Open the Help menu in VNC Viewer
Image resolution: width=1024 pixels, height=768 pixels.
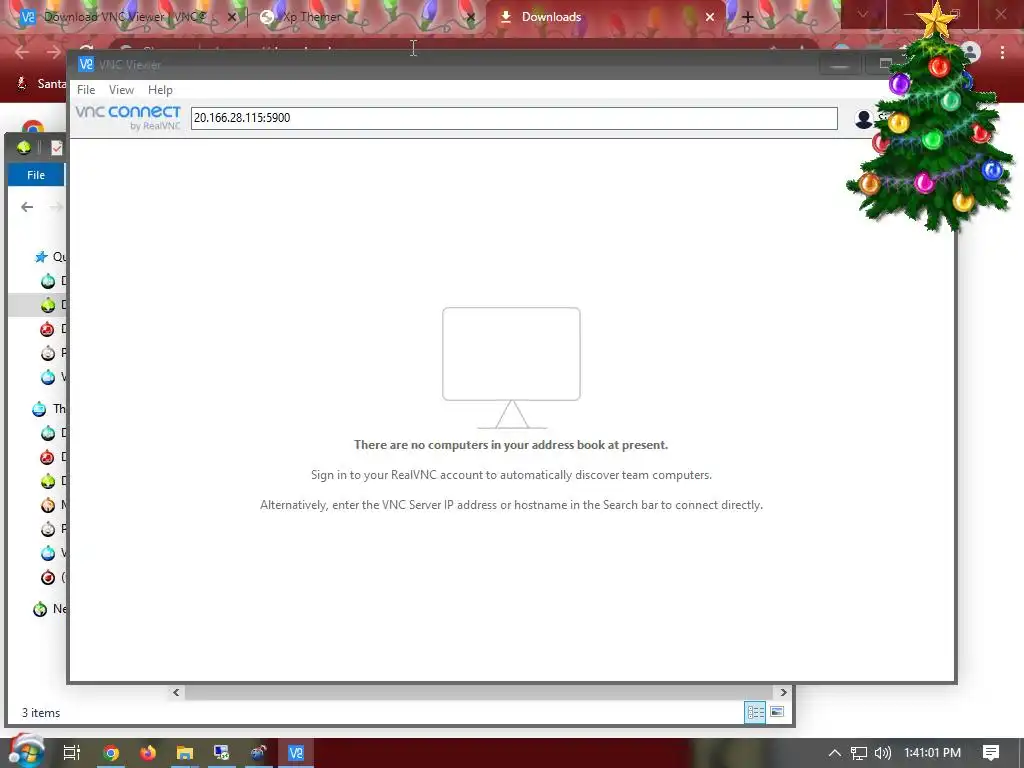pyautogui.click(x=160, y=89)
